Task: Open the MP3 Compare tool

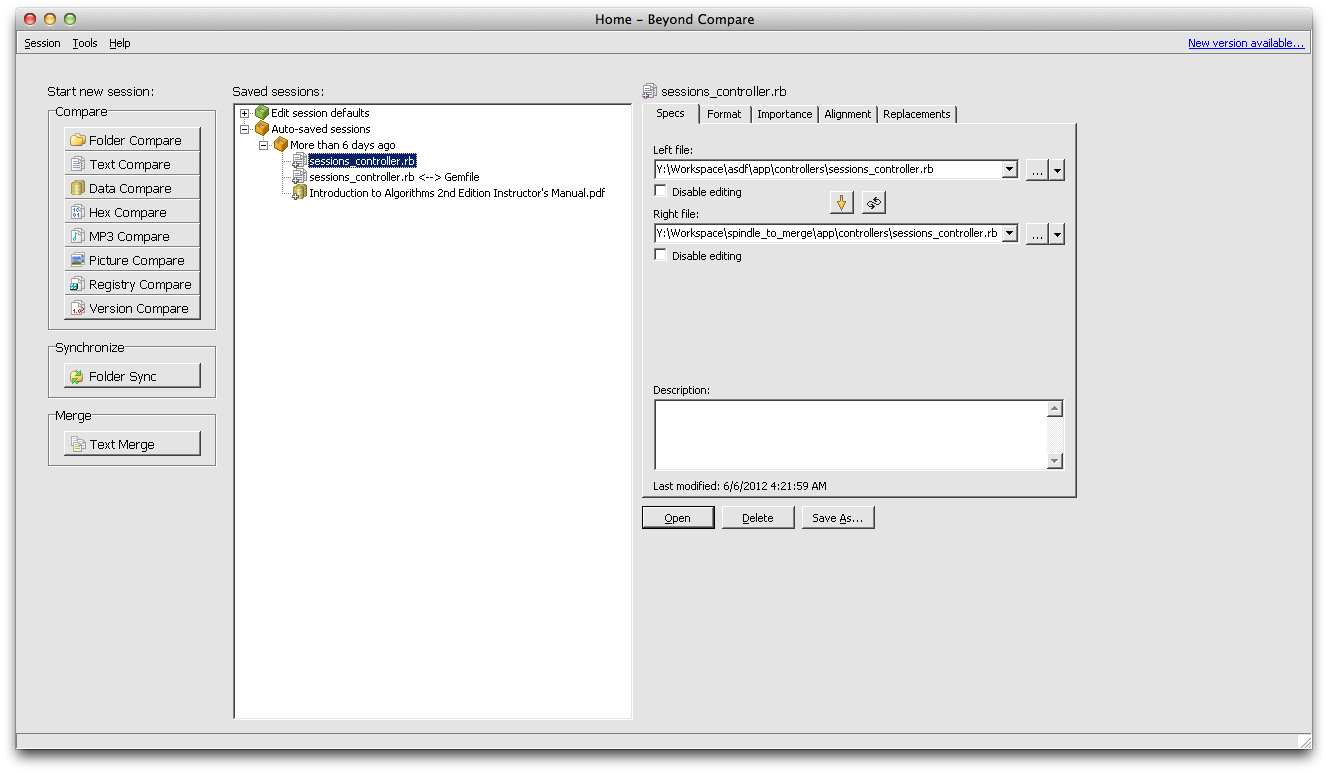Action: tap(132, 235)
